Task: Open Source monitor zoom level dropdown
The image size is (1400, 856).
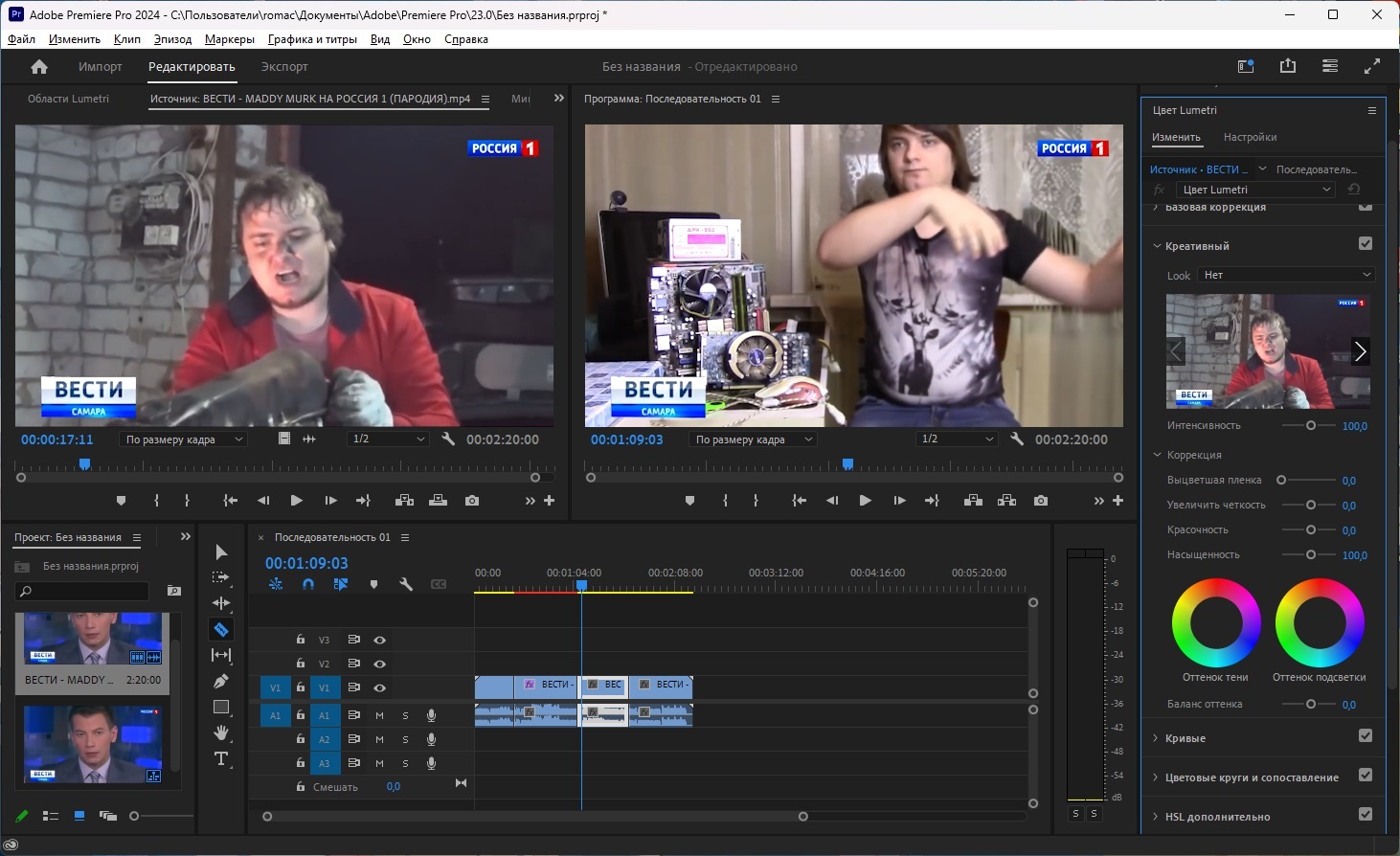Action: tap(182, 439)
